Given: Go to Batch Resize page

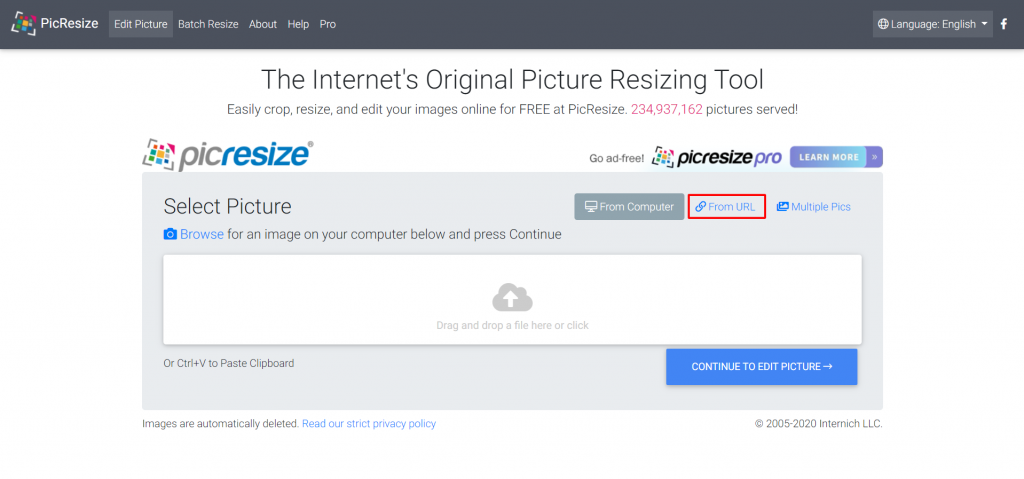Looking at the screenshot, I should tap(208, 24).
